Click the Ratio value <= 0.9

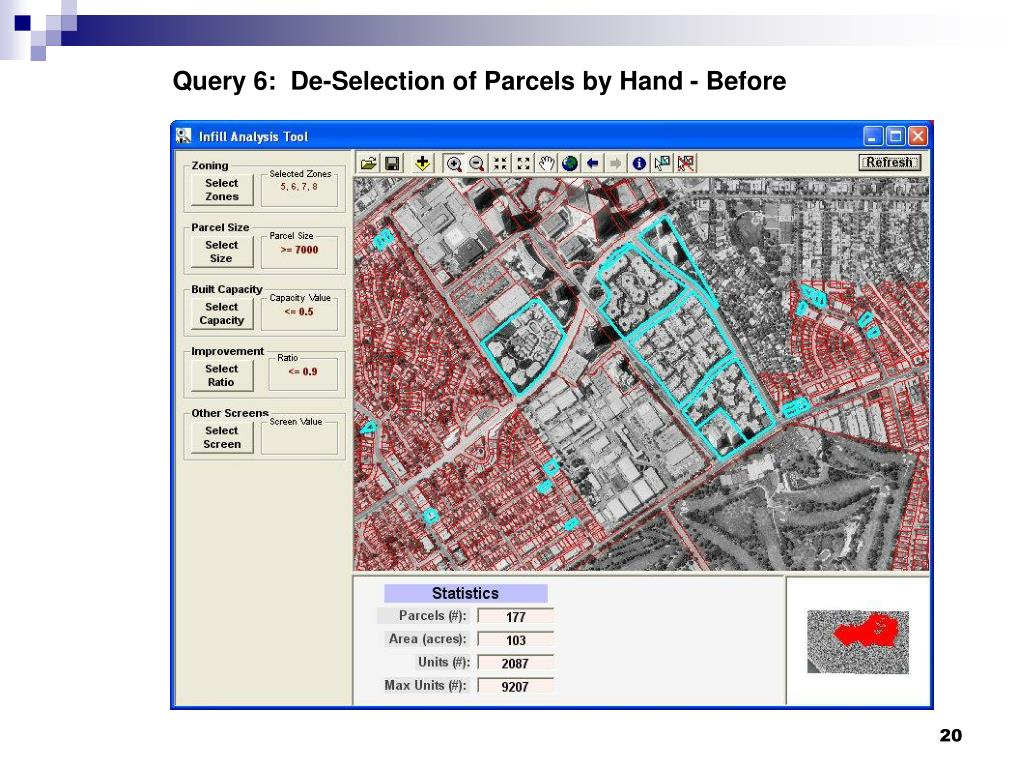303,372
